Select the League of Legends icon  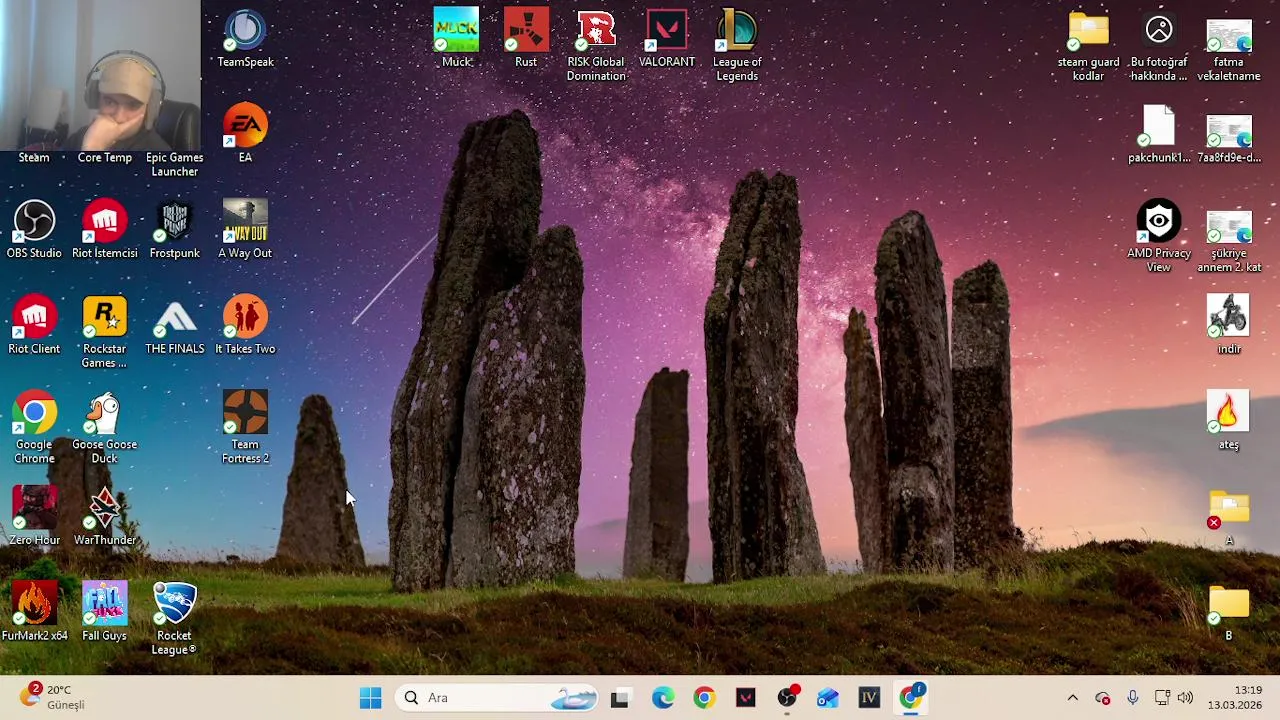click(737, 46)
